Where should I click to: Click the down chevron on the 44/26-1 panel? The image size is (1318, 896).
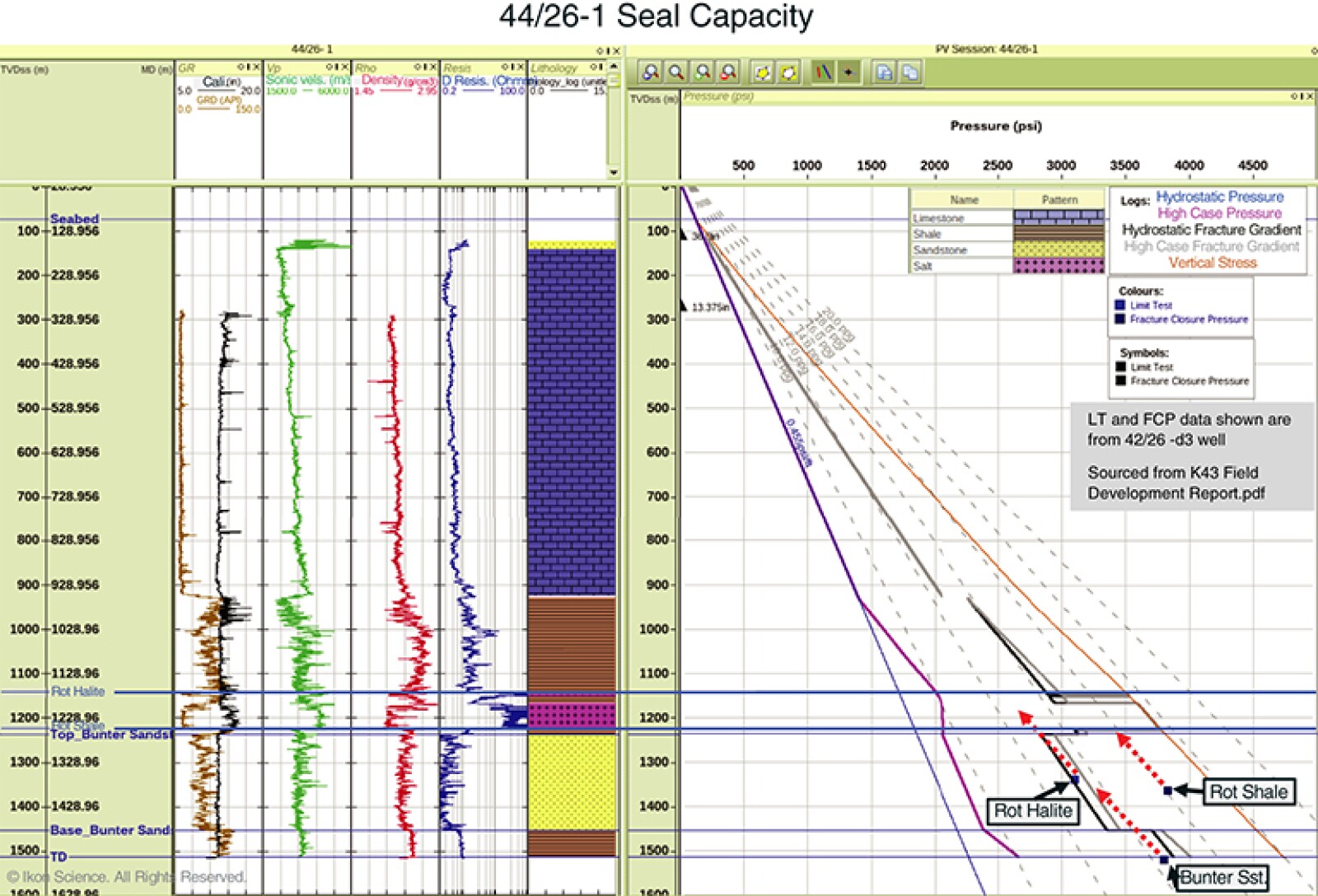click(614, 171)
